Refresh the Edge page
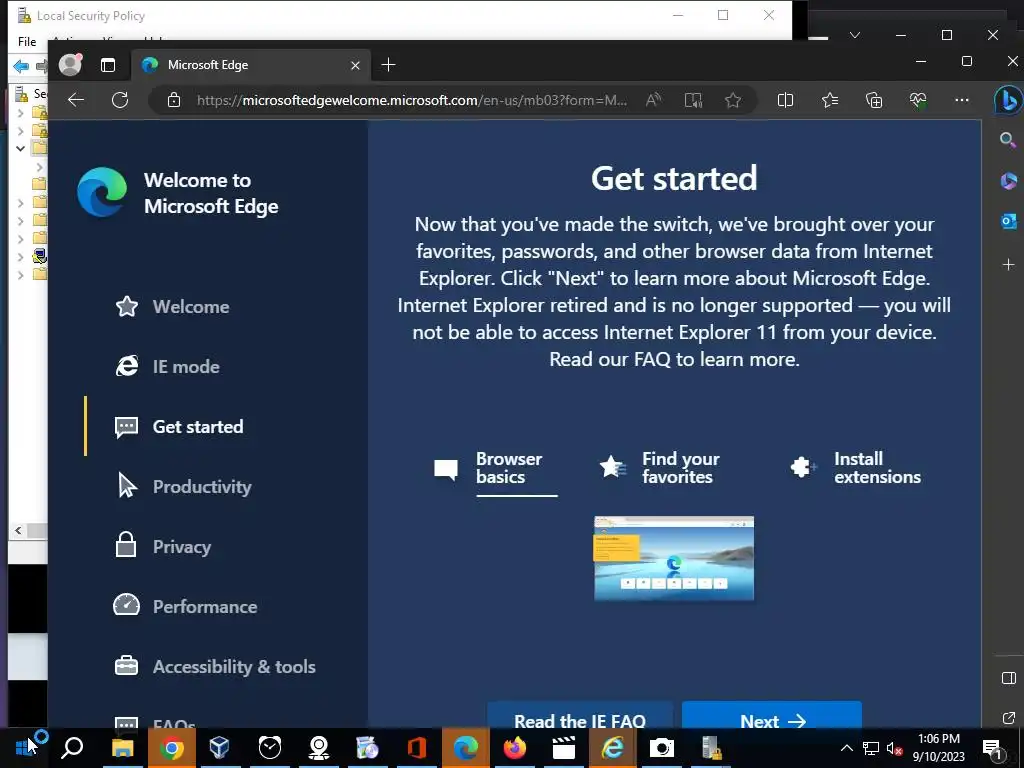This screenshot has width=1024, height=768. [120, 100]
